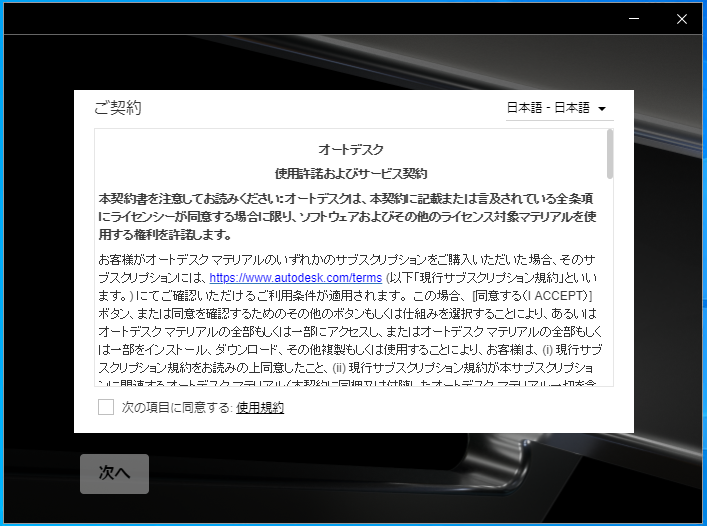Screen dimensions: 707x526
Task: Click the 使用許諾およびサービス契約 heading
Action: 351,174
